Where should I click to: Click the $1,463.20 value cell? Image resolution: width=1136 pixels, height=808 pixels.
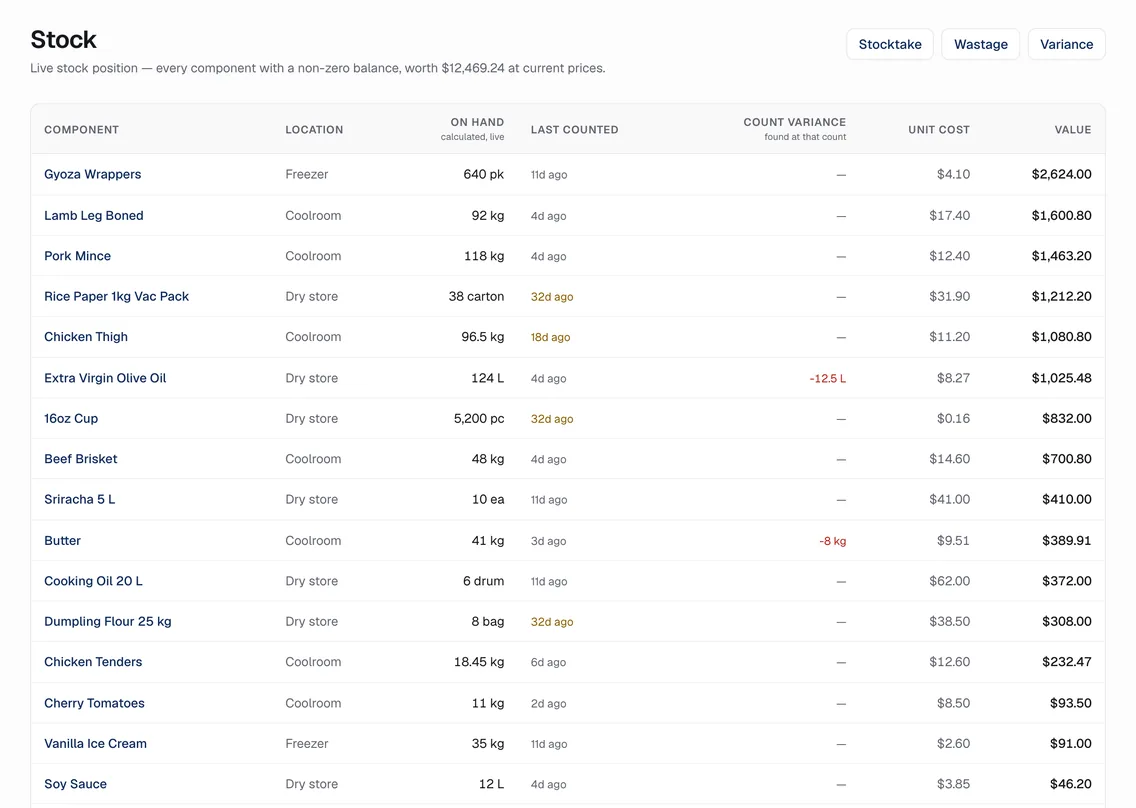pyautogui.click(x=1061, y=256)
